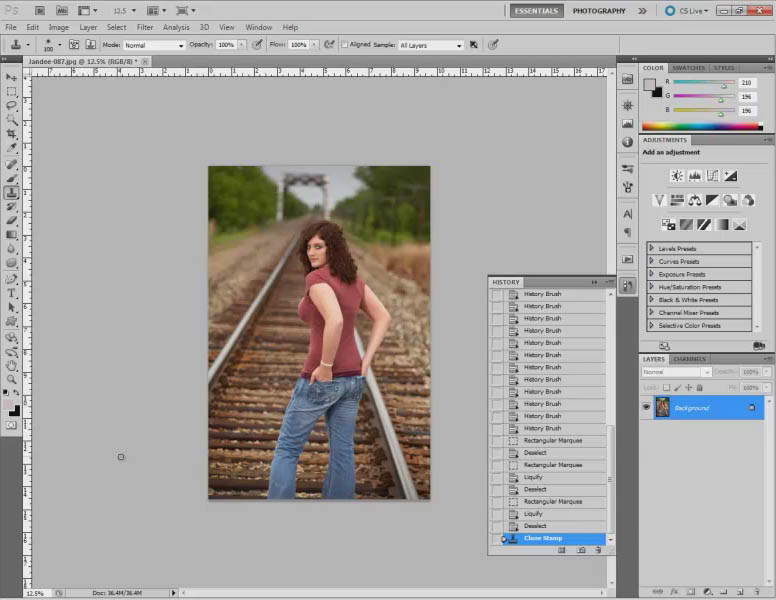
Task: Select the Lasso tool
Action: click(11, 106)
